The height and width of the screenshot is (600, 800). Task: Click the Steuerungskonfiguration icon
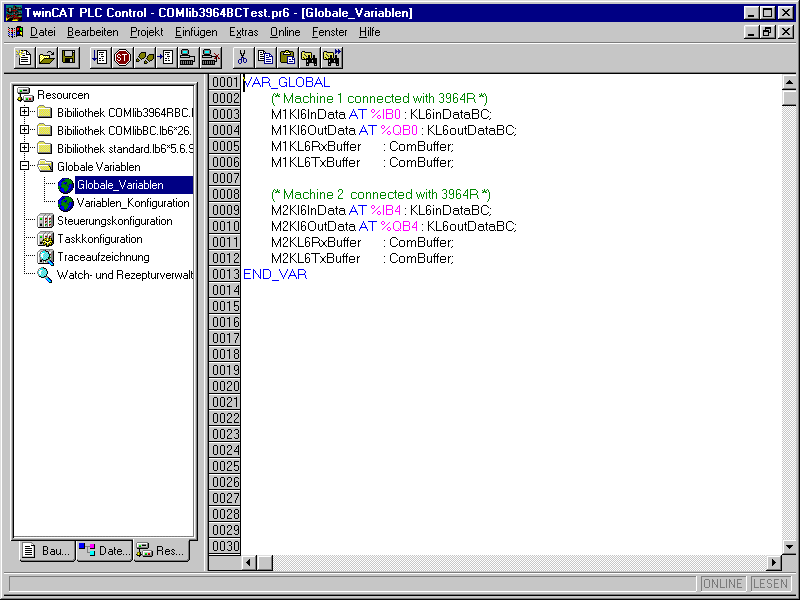[45, 221]
